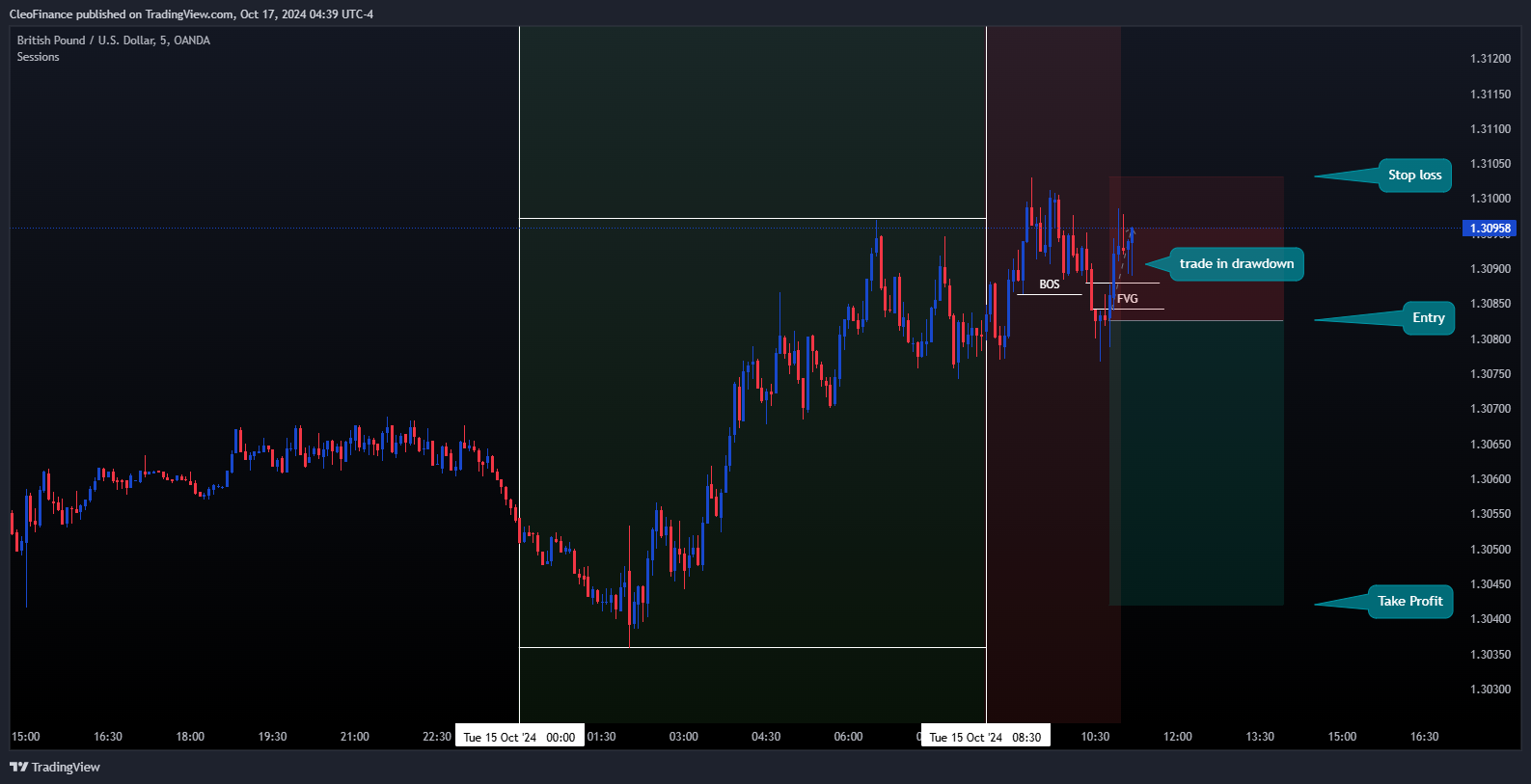This screenshot has width=1531, height=784.
Task: Click the 18:00 time axis label
Action: point(190,737)
